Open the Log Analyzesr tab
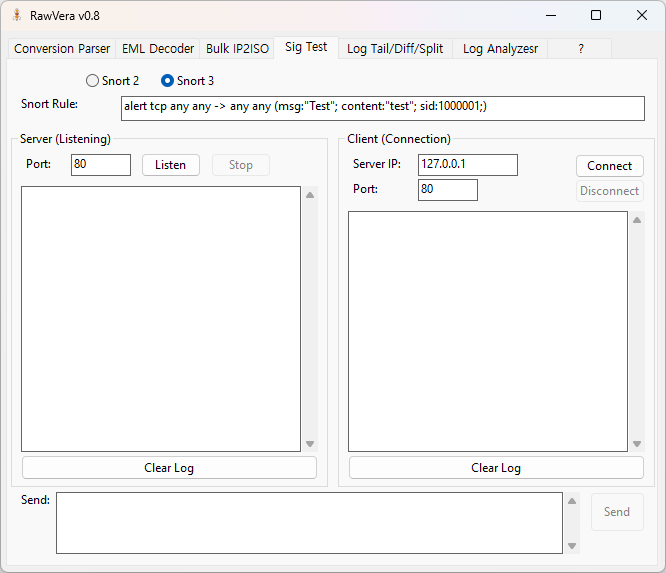Viewport: 666px width, 573px height. pyautogui.click(x=500, y=48)
